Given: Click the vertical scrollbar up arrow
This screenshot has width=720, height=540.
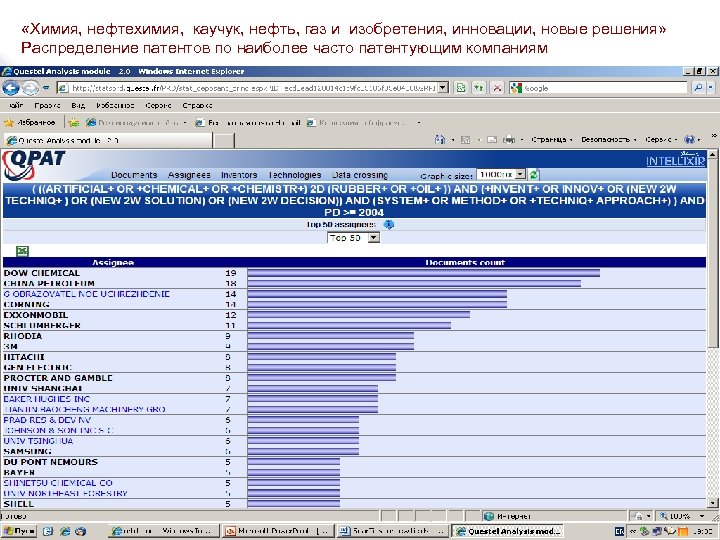Looking at the screenshot, I should point(712,155).
